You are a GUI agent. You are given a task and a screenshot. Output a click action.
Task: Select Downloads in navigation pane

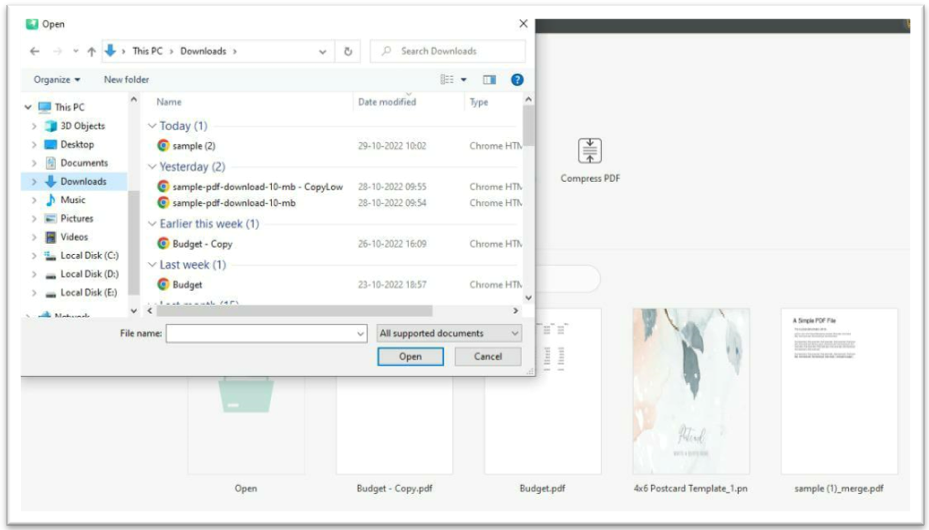[x=83, y=181]
